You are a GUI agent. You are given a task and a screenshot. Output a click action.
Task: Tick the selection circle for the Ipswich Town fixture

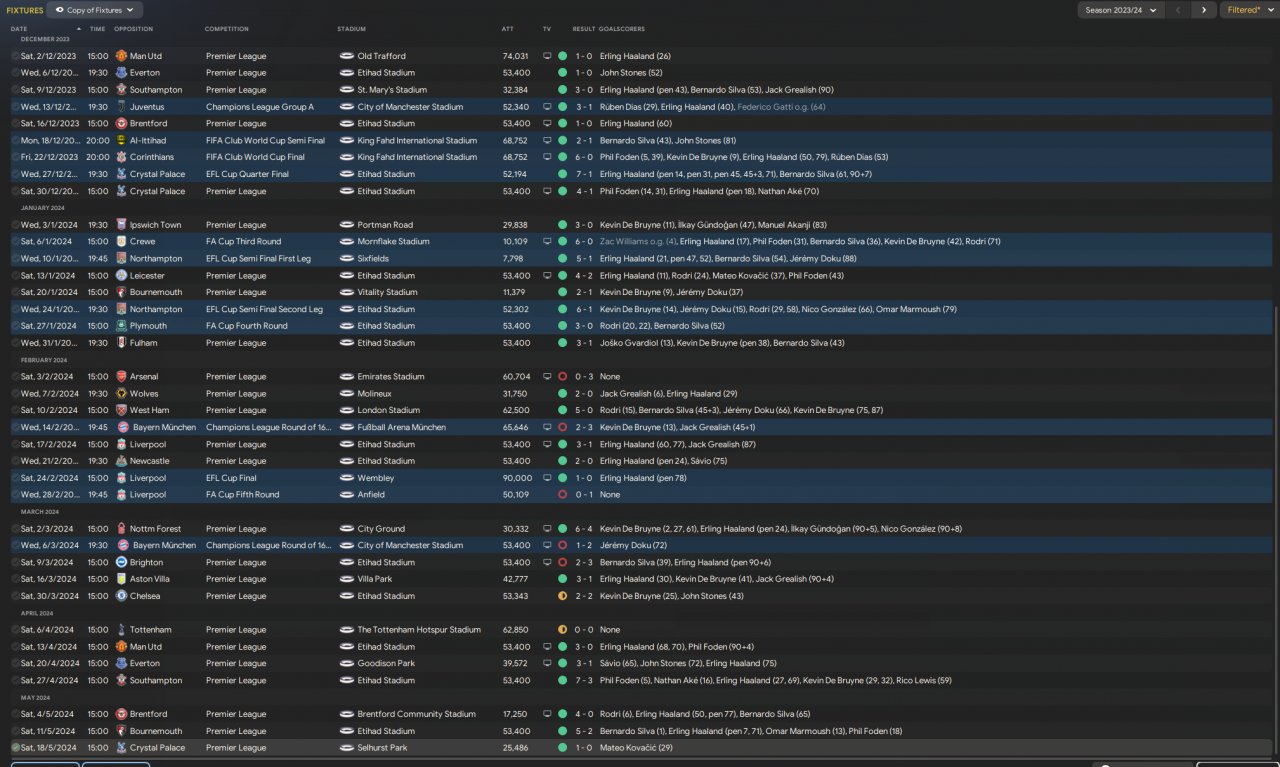(15, 225)
